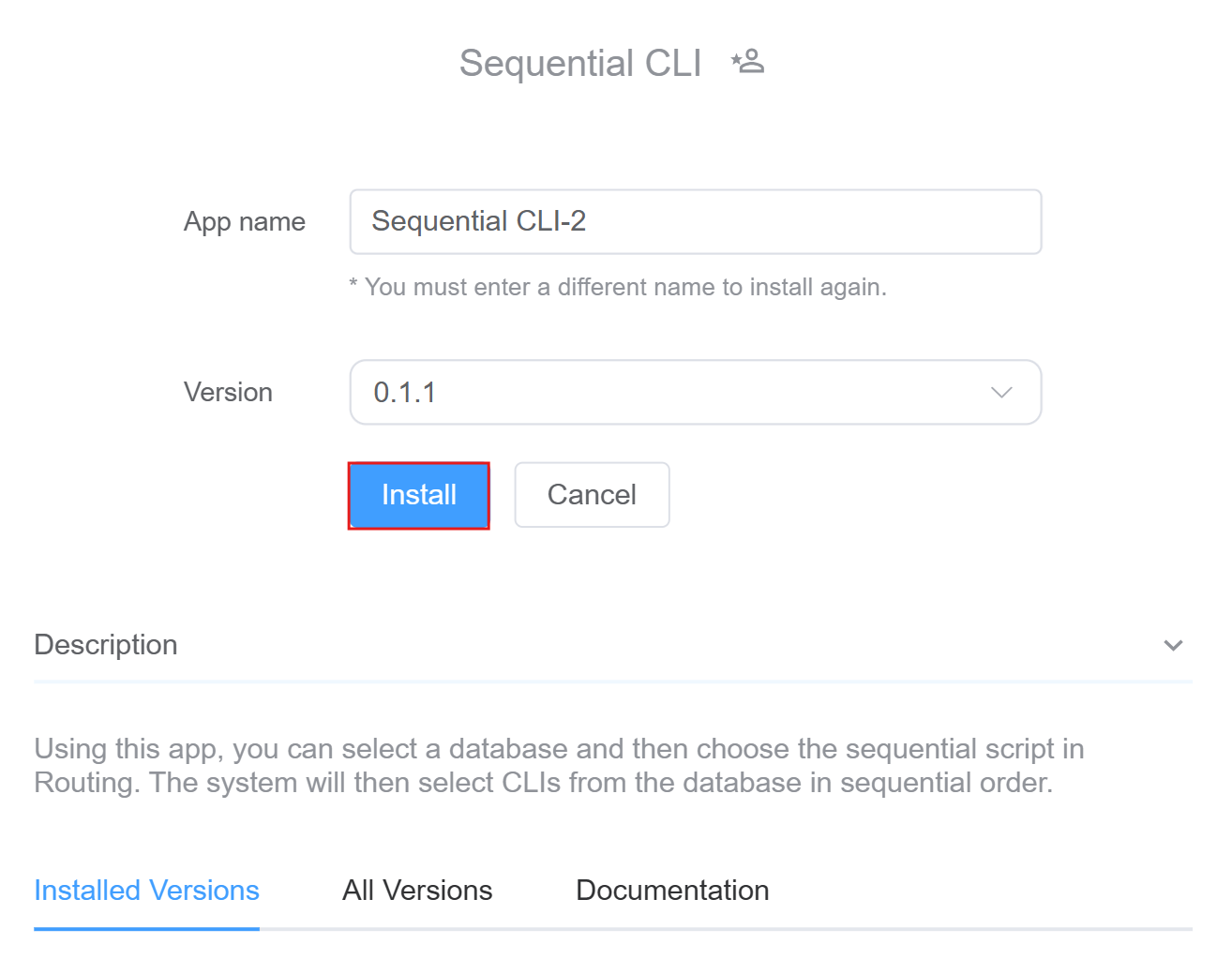Open the Version 0.1.1 combo box
1232x959 pixels.
tap(694, 393)
